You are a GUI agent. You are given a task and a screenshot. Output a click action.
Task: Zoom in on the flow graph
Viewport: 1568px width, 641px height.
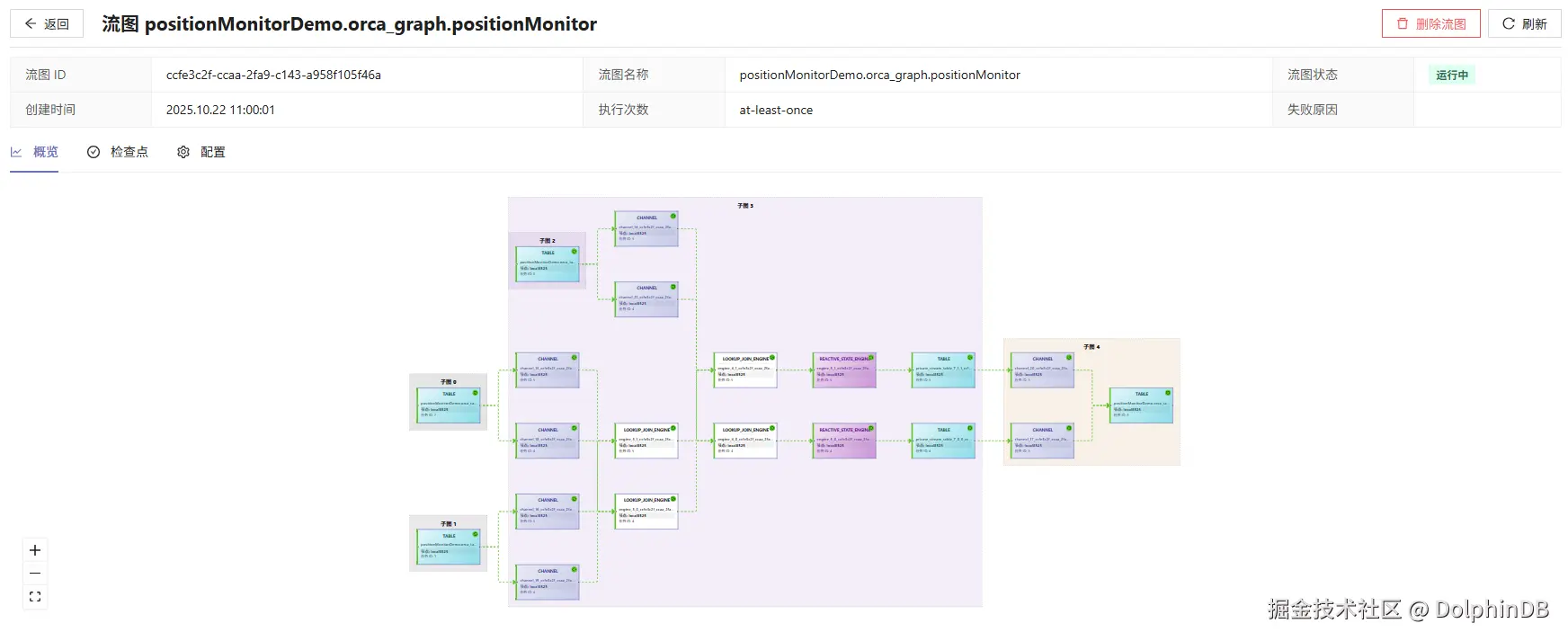point(35,550)
